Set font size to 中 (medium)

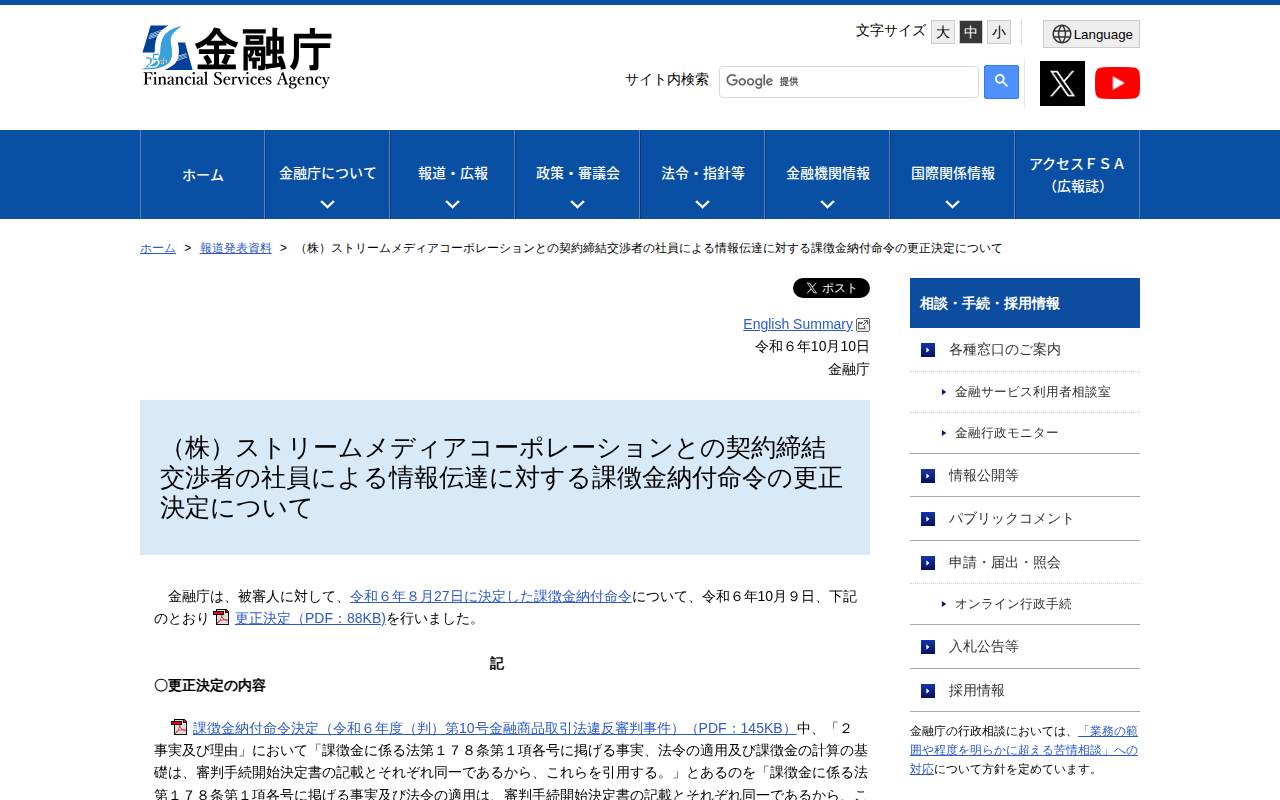click(x=971, y=32)
